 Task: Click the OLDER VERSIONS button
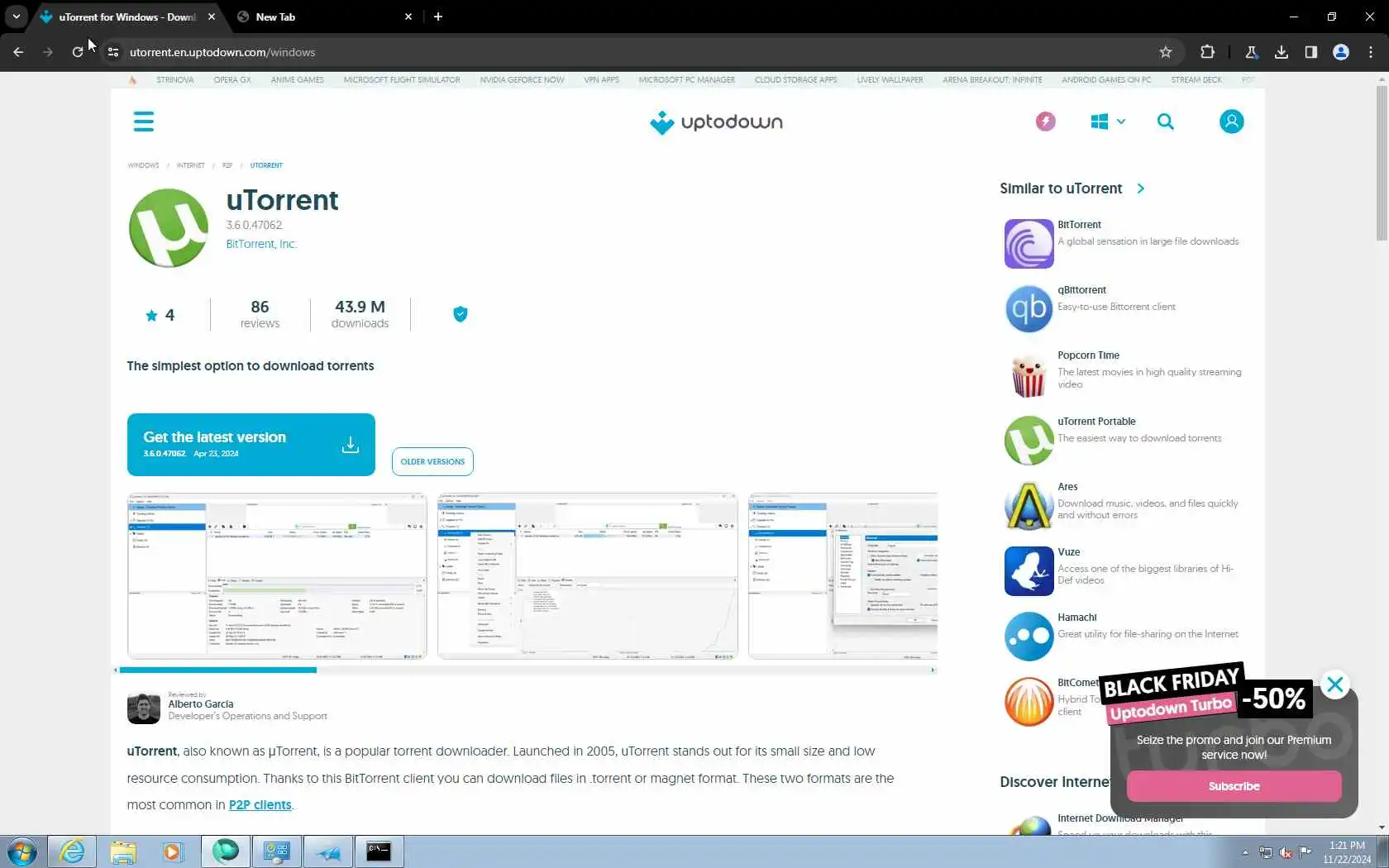(x=432, y=461)
